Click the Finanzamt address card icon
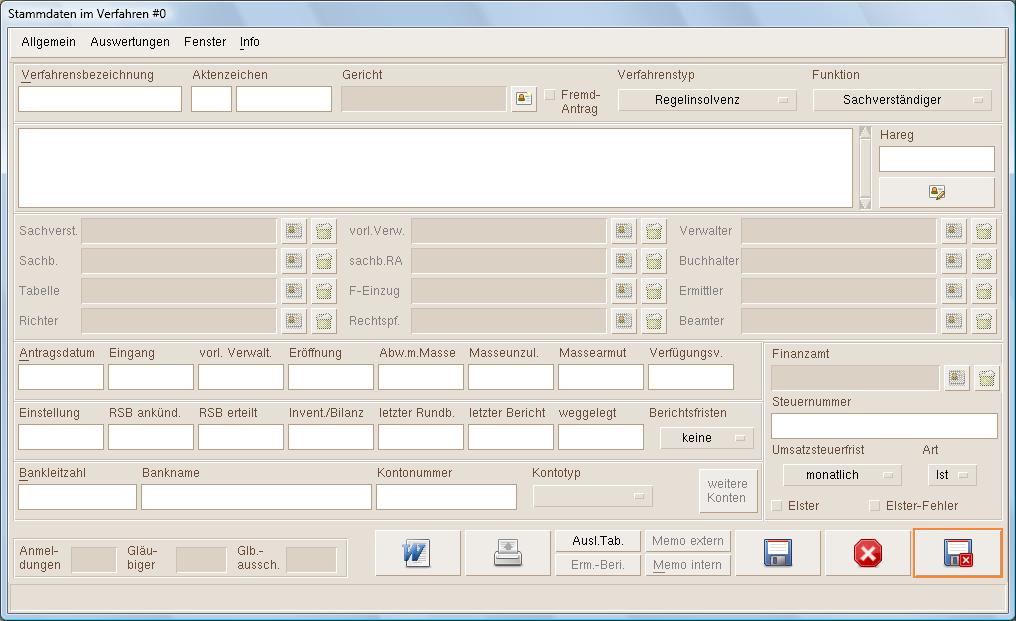 pos(957,378)
